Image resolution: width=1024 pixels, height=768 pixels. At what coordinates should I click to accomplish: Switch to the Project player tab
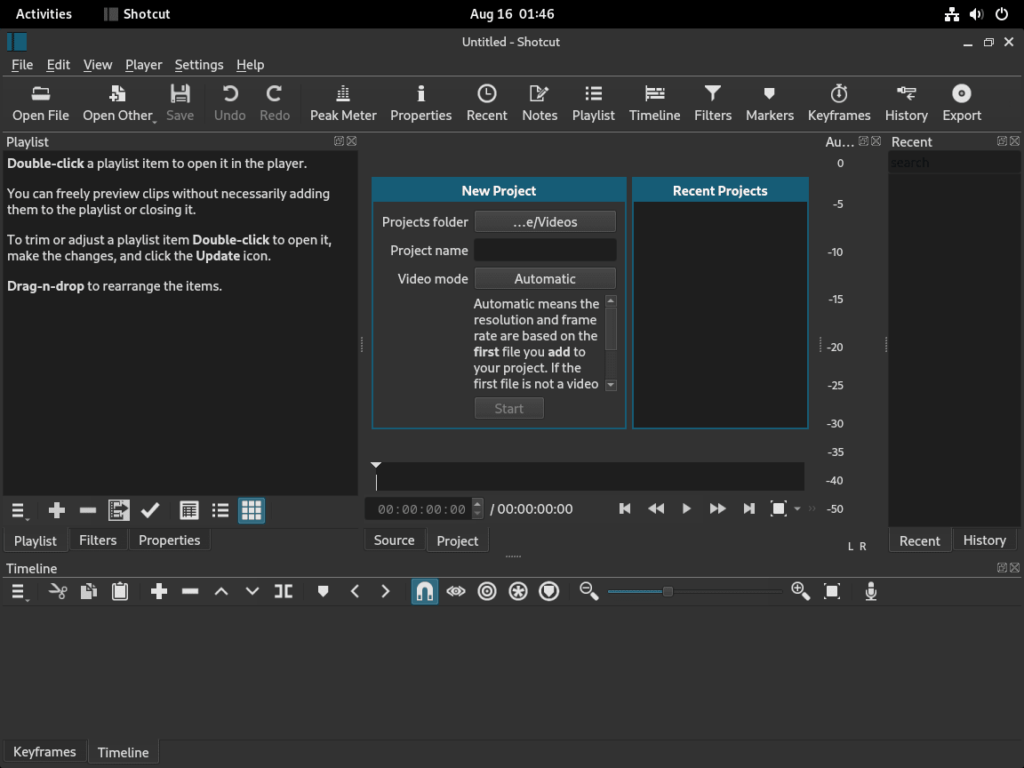[x=457, y=541]
